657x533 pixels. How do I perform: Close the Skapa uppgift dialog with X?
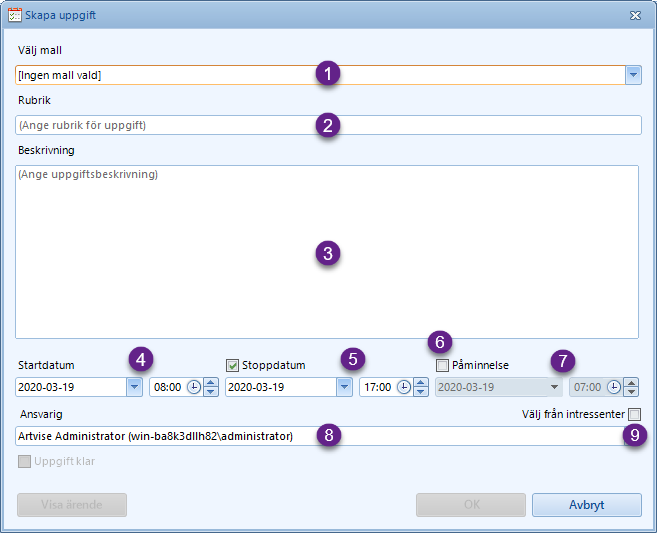click(635, 16)
